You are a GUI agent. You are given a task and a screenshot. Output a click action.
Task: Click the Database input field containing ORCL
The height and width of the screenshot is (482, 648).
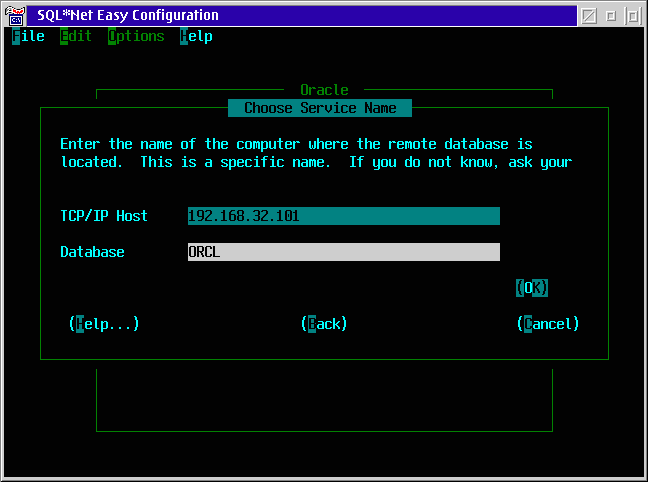click(x=344, y=252)
